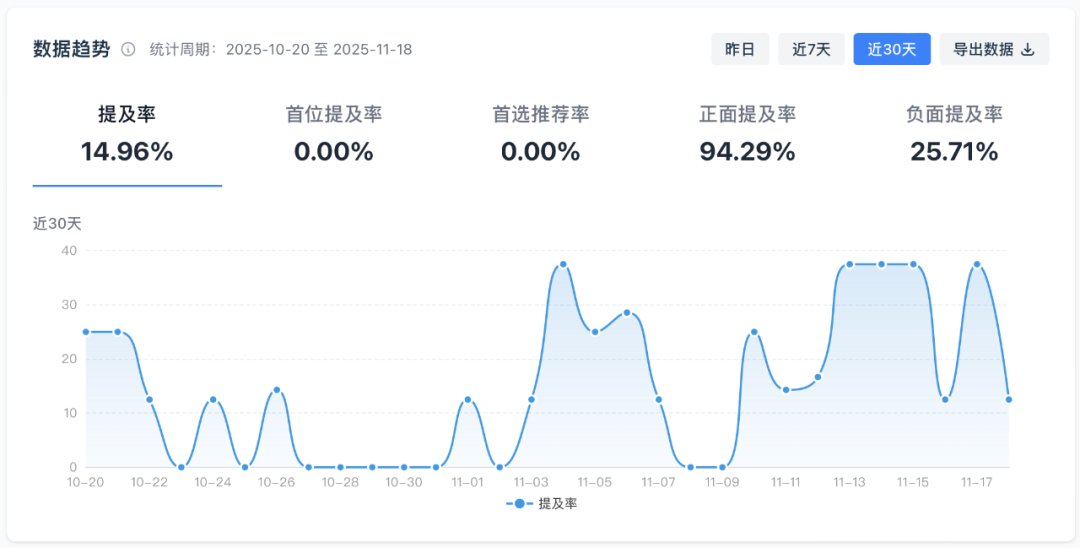This screenshot has width=1080, height=548.
Task: Click the 11-11 data point
Action: point(786,390)
